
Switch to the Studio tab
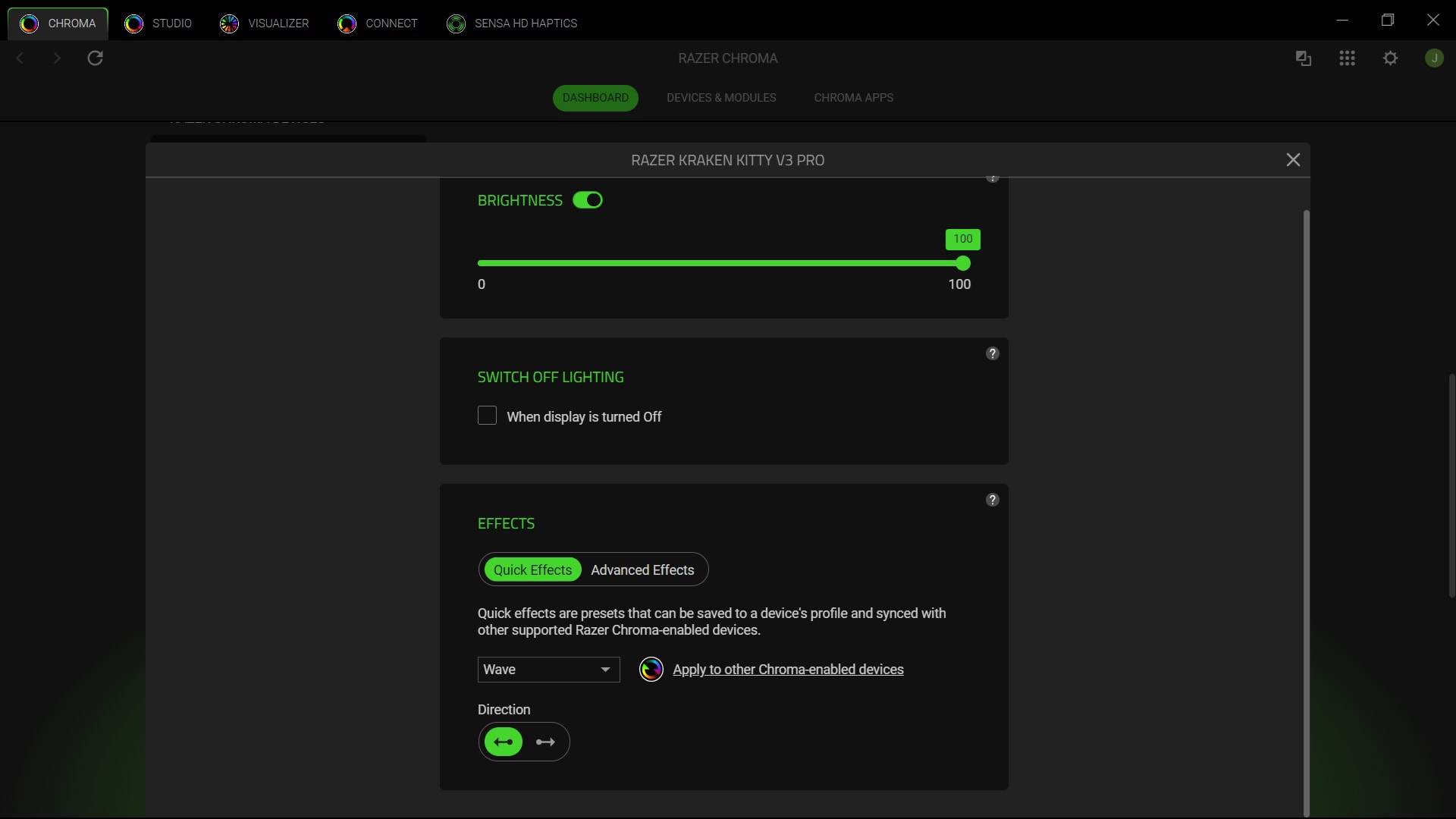coord(159,23)
